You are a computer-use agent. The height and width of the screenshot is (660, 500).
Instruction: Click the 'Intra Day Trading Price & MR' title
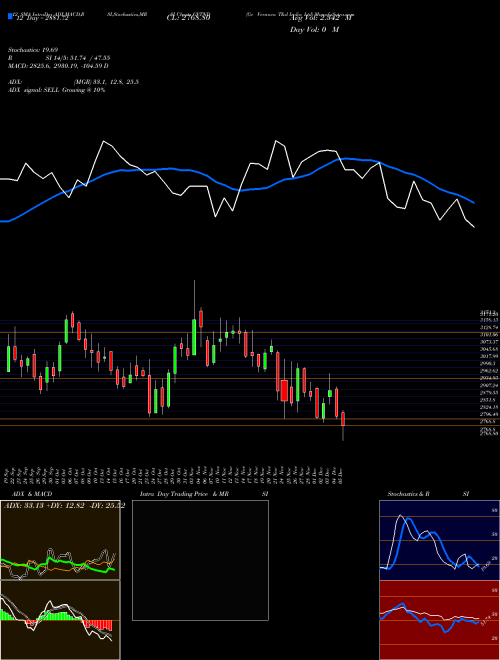184,494
